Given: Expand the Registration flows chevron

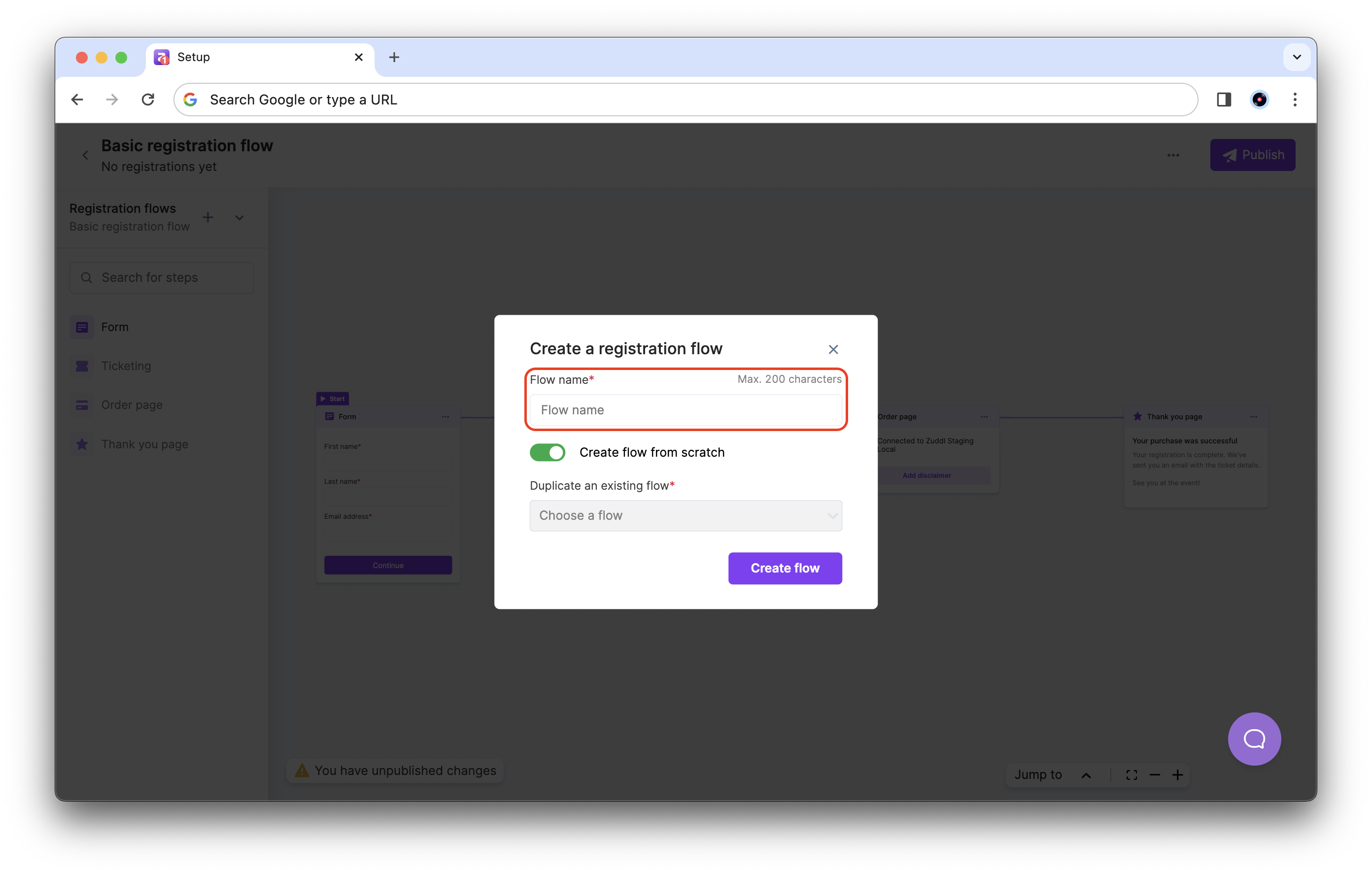Looking at the screenshot, I should [240, 218].
